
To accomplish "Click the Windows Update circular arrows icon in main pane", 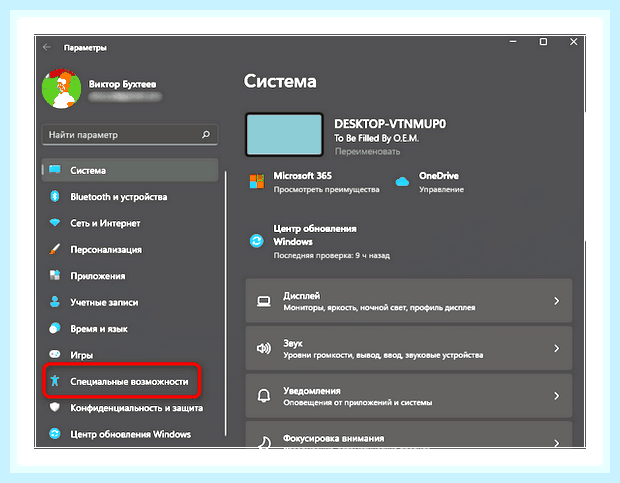I will [257, 240].
